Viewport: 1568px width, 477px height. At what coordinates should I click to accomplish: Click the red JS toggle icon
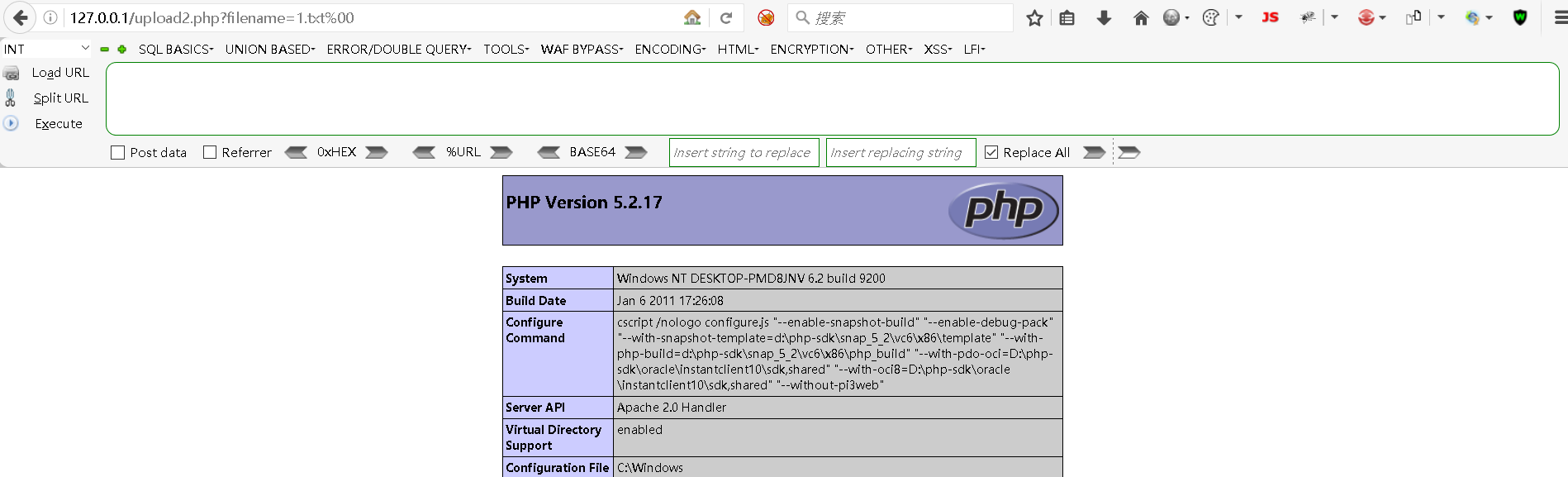pyautogui.click(x=1271, y=17)
